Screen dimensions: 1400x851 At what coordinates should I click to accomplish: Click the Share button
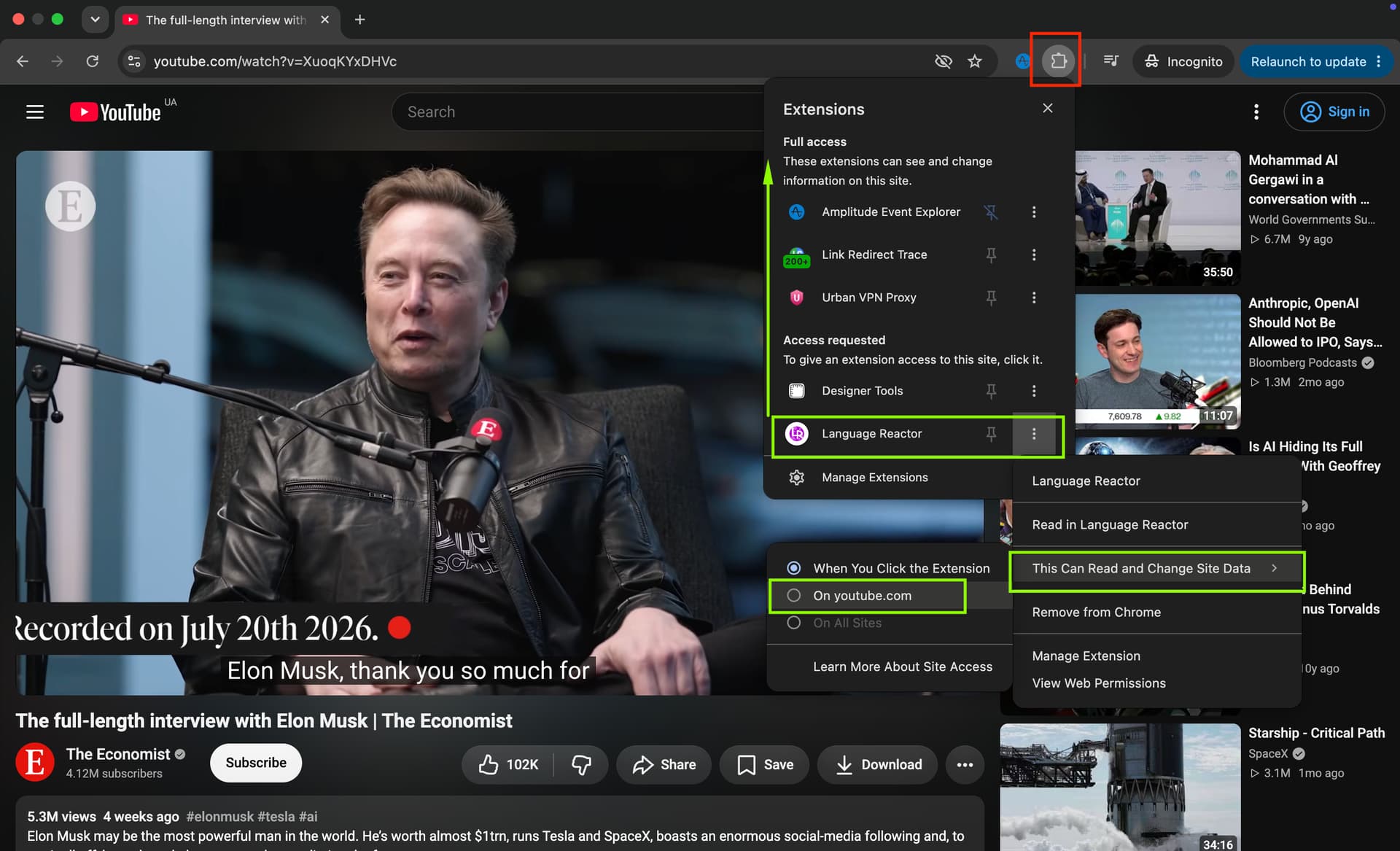(664, 764)
